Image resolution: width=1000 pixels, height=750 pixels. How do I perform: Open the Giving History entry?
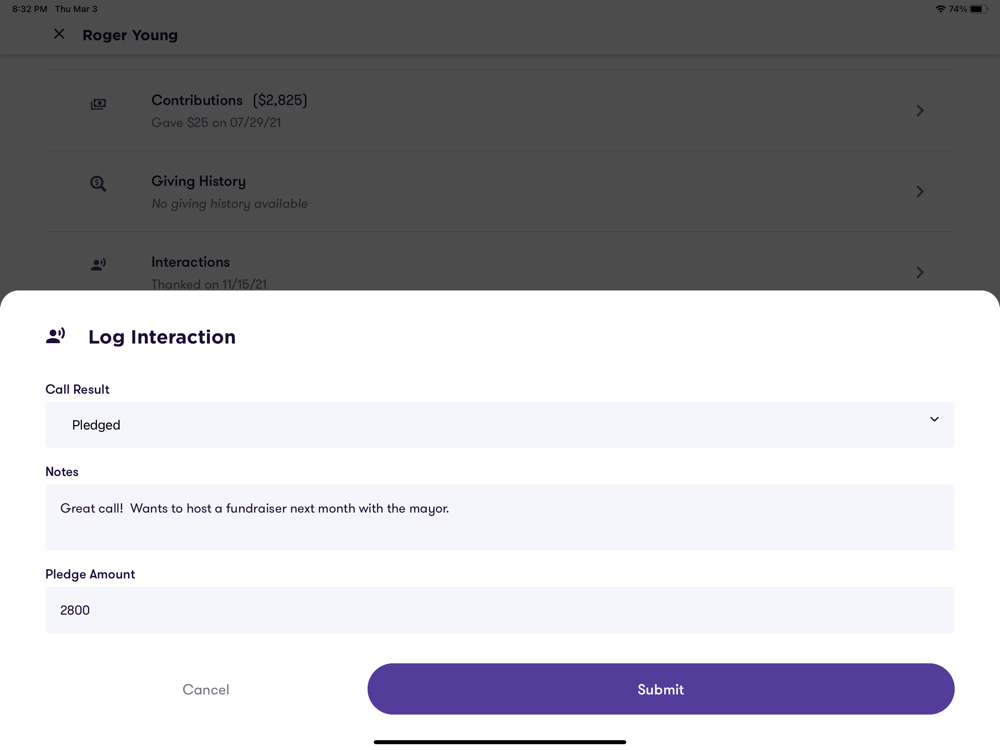pyautogui.click(x=499, y=191)
